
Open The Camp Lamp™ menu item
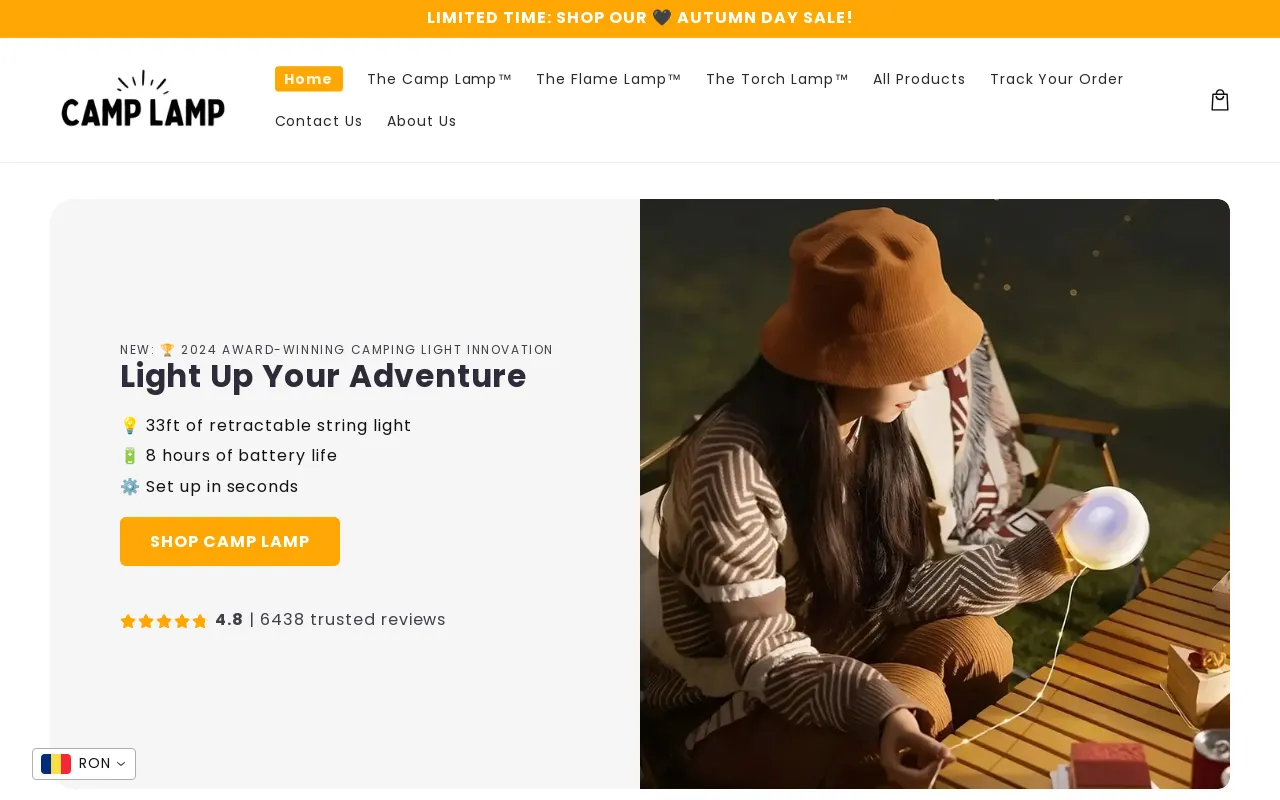tap(439, 79)
